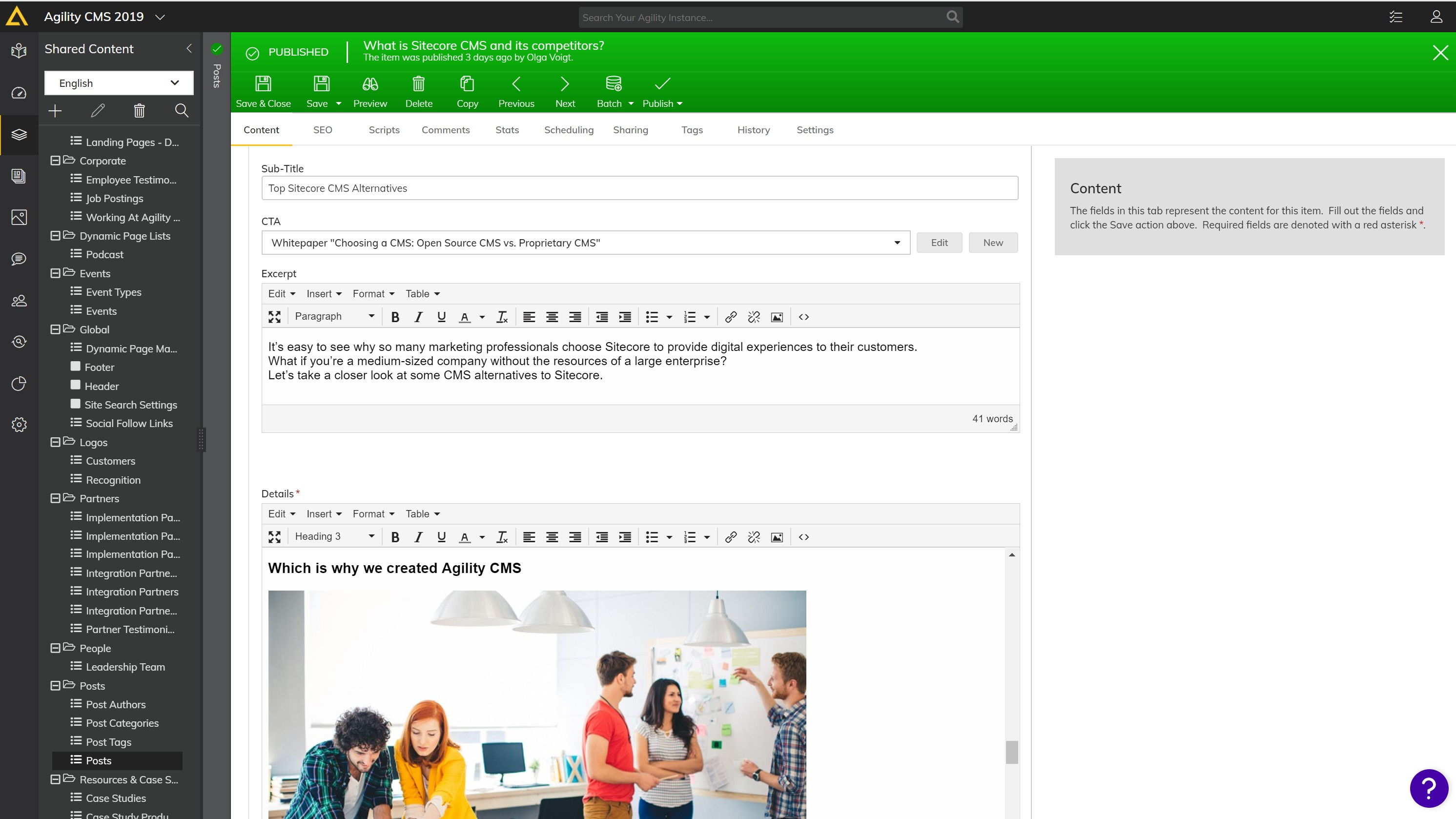Click the Delete trash icon in green toolbar
The height and width of the screenshot is (819, 1456).
[x=418, y=83]
